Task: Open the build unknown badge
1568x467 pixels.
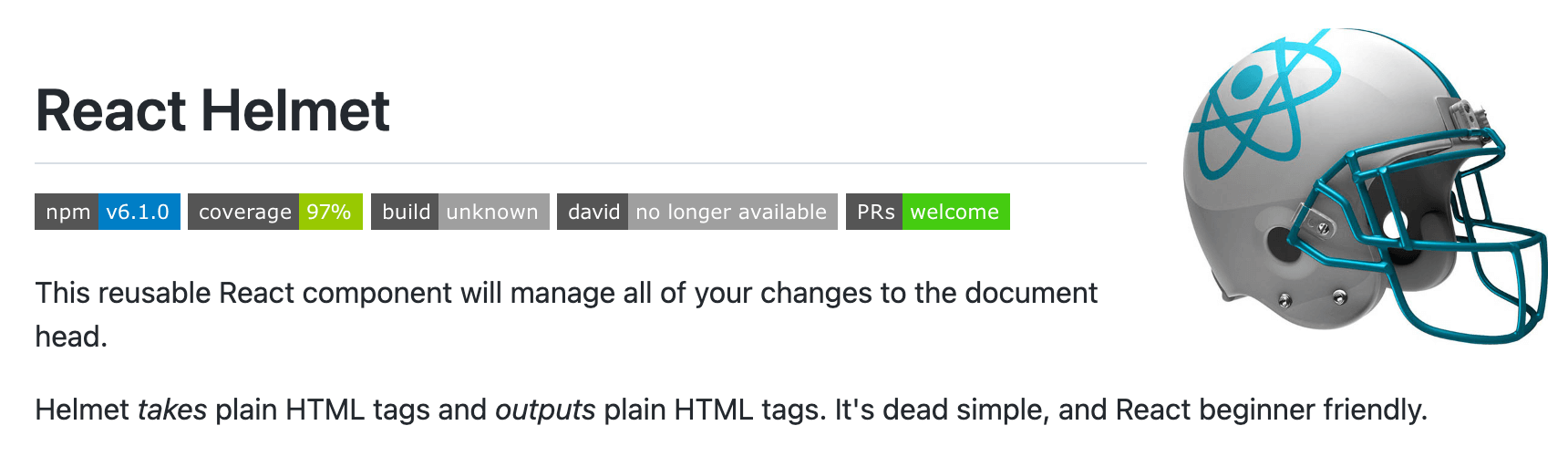Action: [460, 212]
